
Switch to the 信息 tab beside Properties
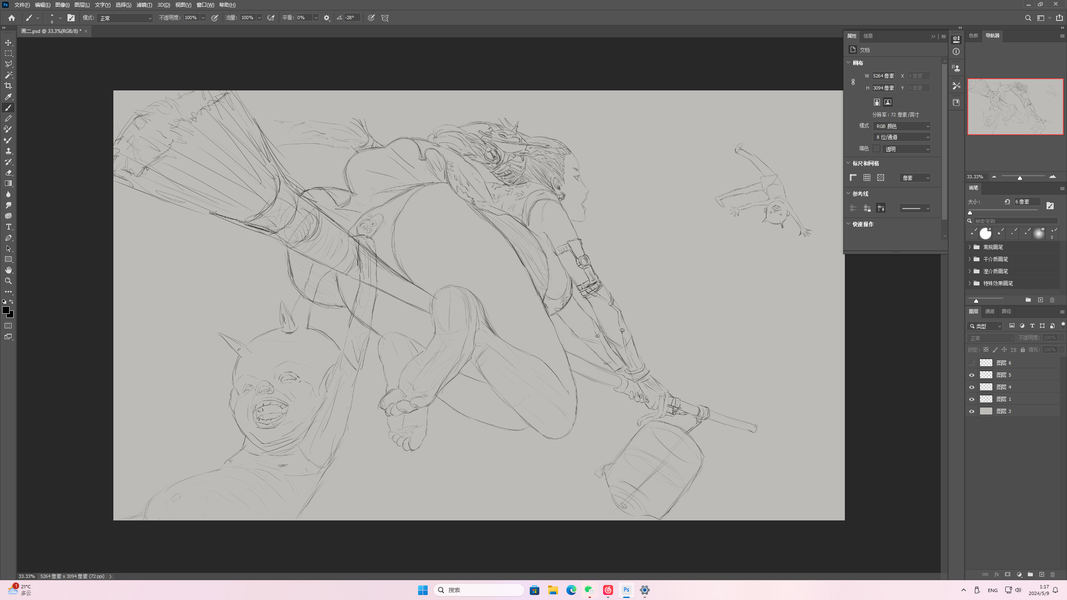[x=868, y=35]
